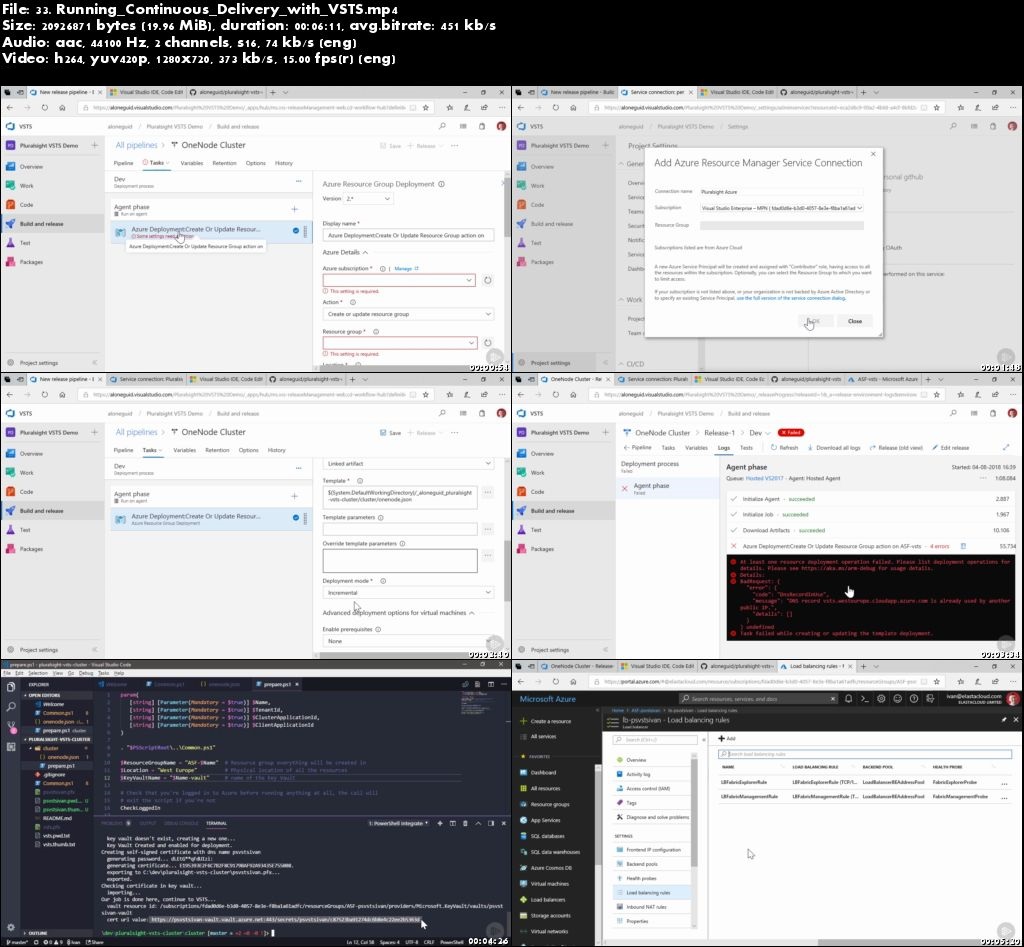
Task: Open Source Control view in VS Code
Action: [11, 726]
